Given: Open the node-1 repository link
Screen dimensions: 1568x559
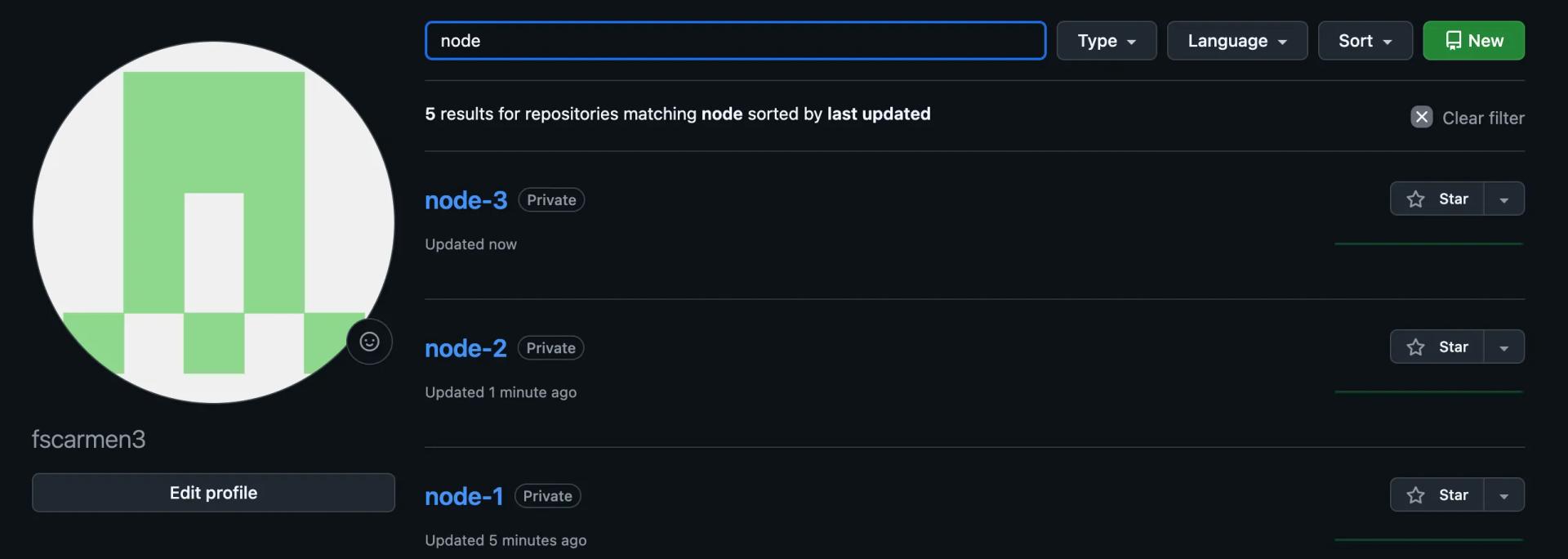Looking at the screenshot, I should click(464, 496).
